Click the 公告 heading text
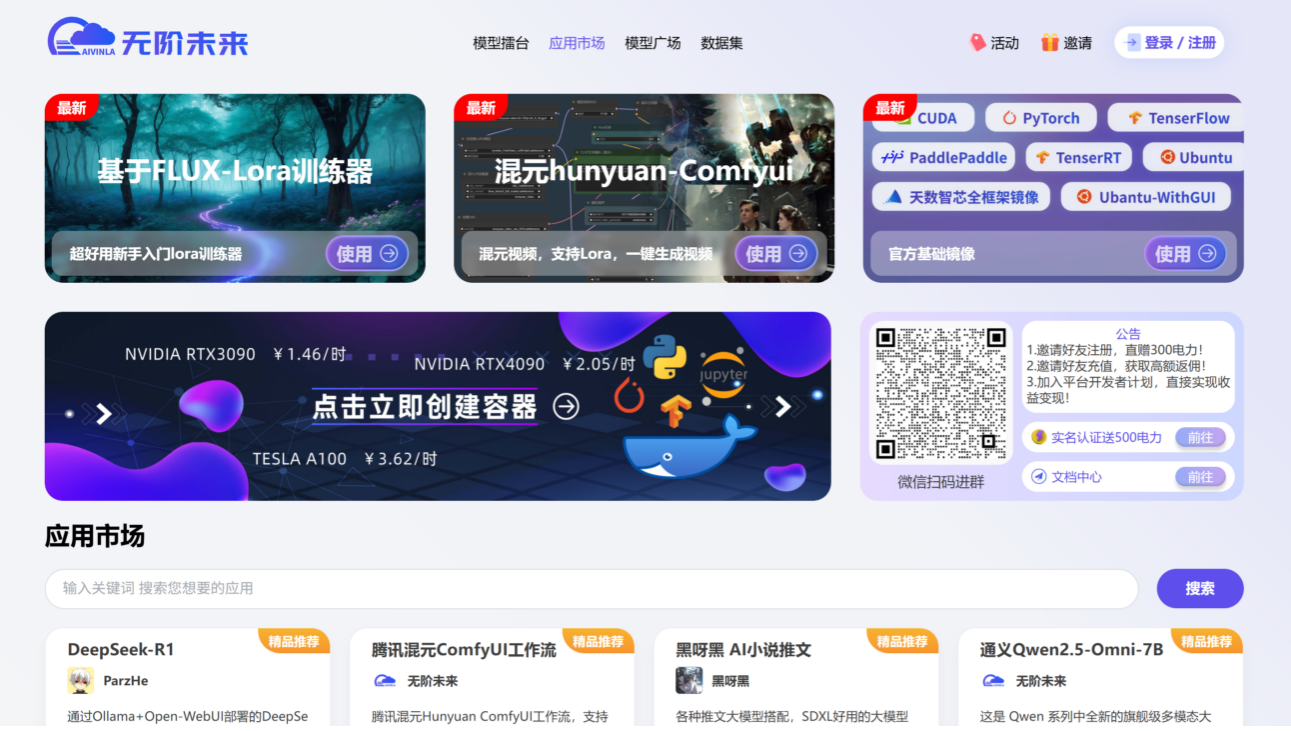The image size is (1291, 731). click(x=1128, y=334)
